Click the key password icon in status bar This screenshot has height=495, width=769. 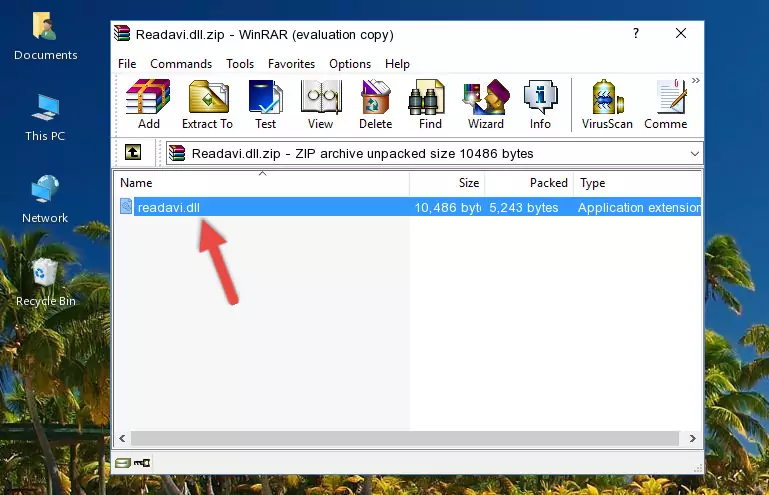(142, 463)
